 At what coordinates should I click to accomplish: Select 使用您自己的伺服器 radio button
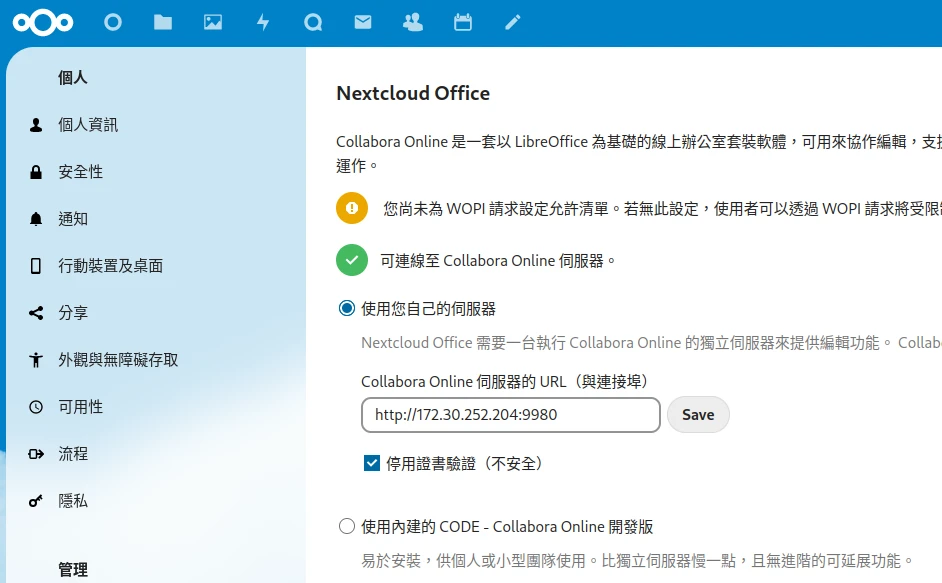pyautogui.click(x=347, y=309)
